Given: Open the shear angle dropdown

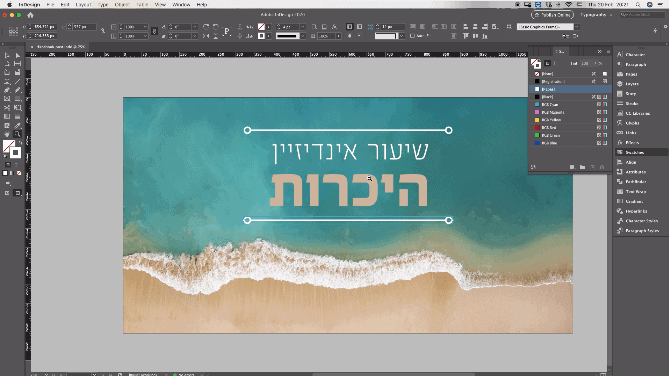Looking at the screenshot, I should click(x=195, y=36).
